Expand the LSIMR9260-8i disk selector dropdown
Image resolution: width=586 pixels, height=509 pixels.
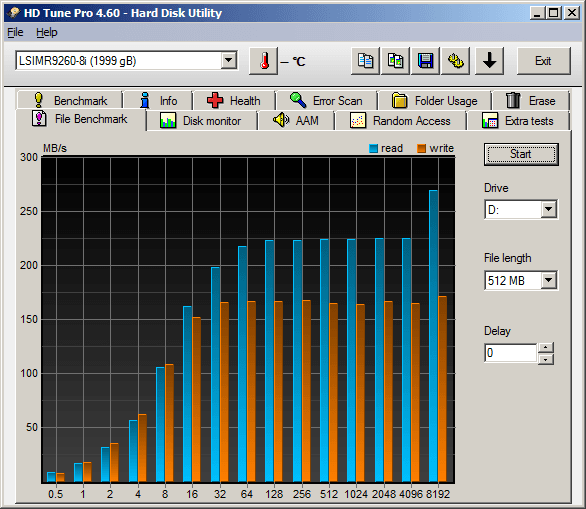(229, 60)
